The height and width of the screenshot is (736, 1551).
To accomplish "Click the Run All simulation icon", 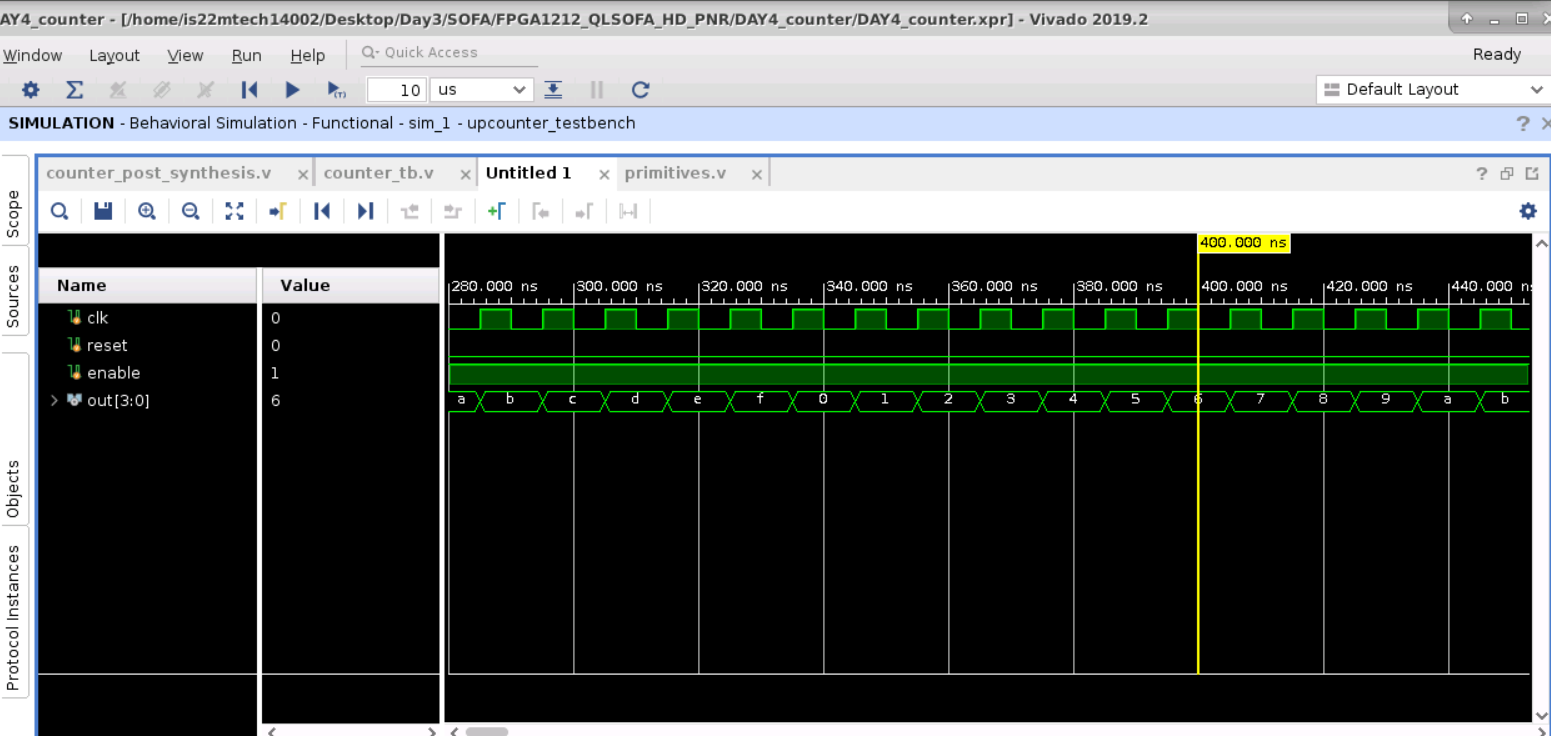I will [293, 89].
